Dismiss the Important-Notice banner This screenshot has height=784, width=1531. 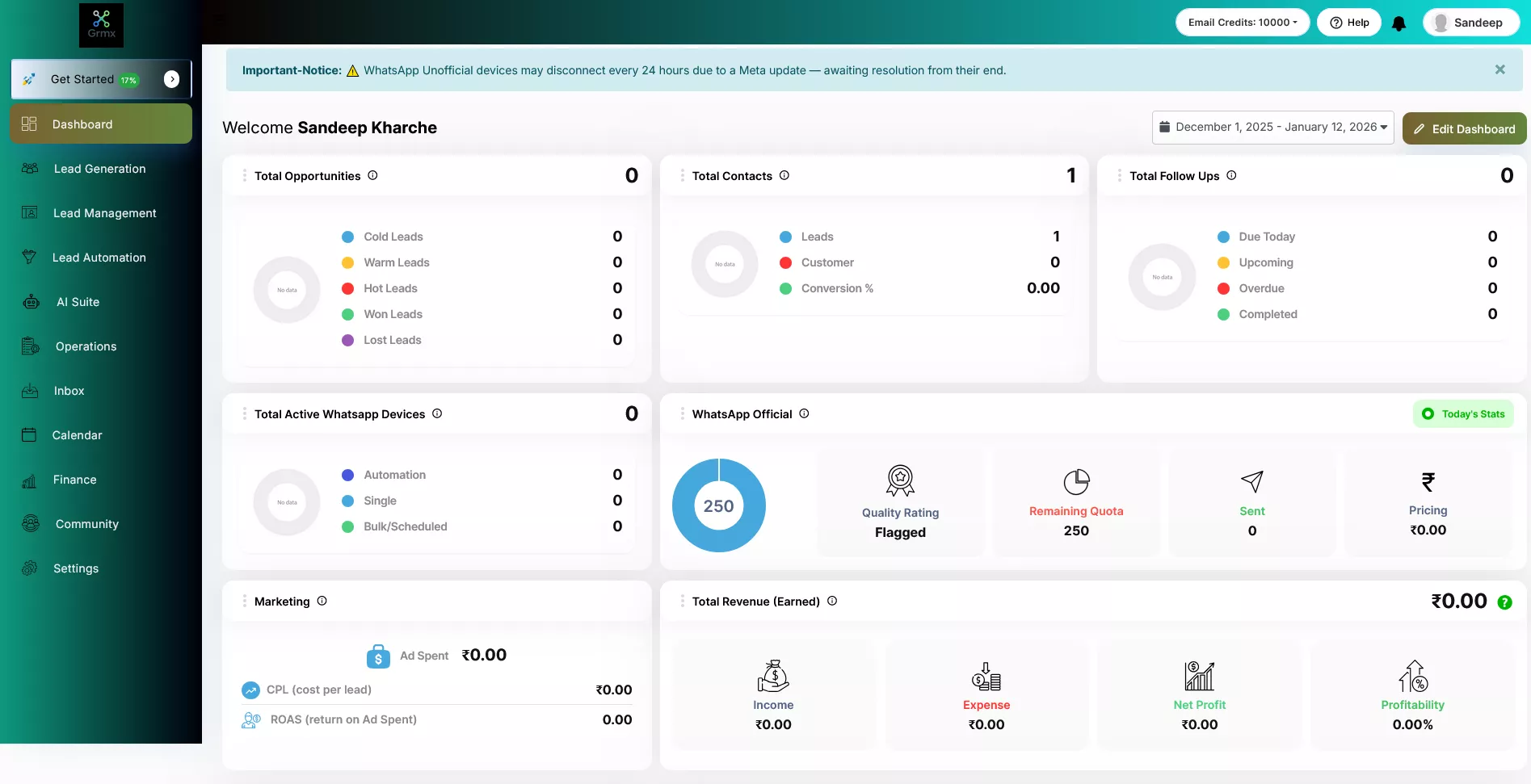(1499, 70)
